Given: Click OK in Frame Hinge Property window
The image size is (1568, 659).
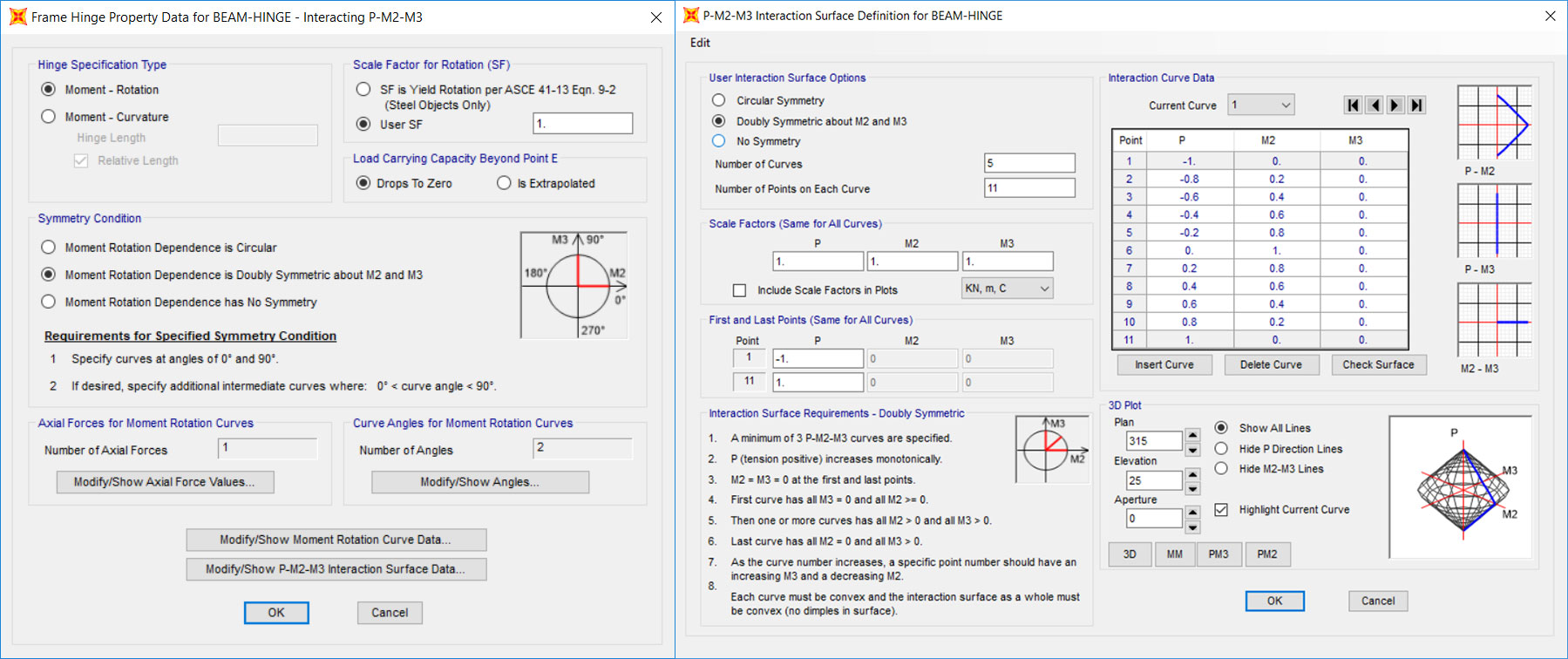Looking at the screenshot, I should click(276, 613).
